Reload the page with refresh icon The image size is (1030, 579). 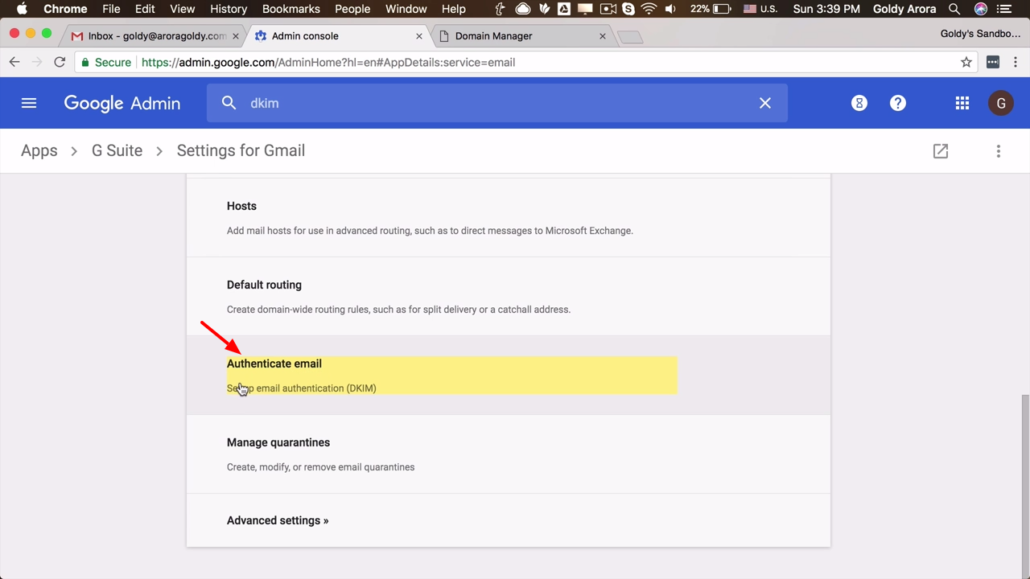pyautogui.click(x=60, y=62)
